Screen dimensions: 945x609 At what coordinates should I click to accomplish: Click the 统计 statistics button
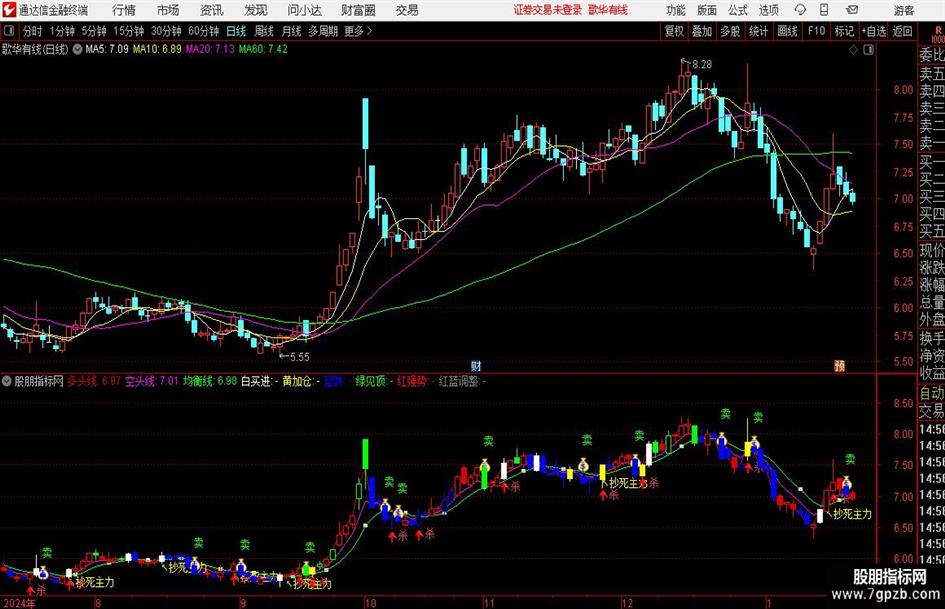[x=758, y=31]
